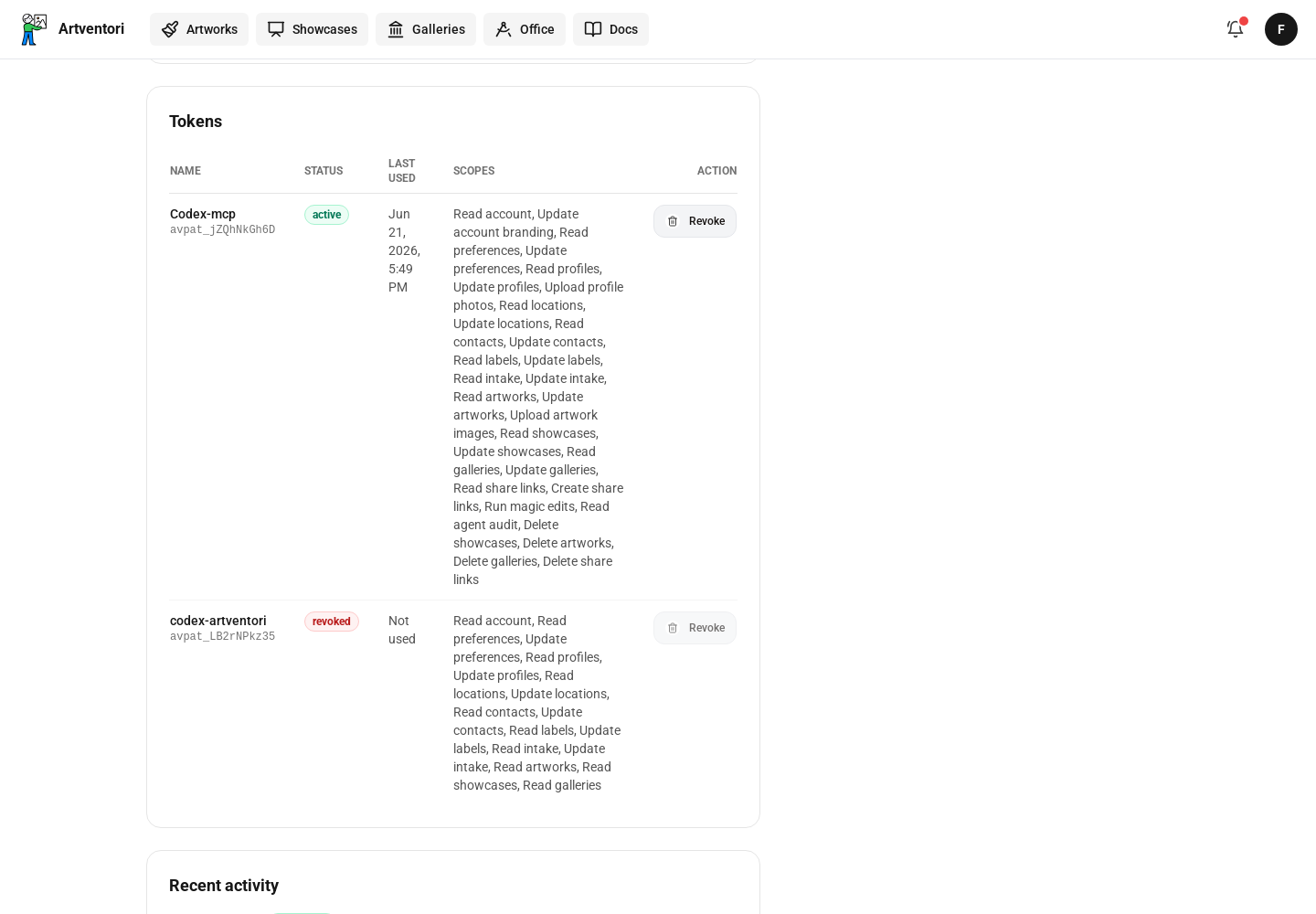Open the user avatar menu F
1316x914 pixels.
pyautogui.click(x=1281, y=29)
